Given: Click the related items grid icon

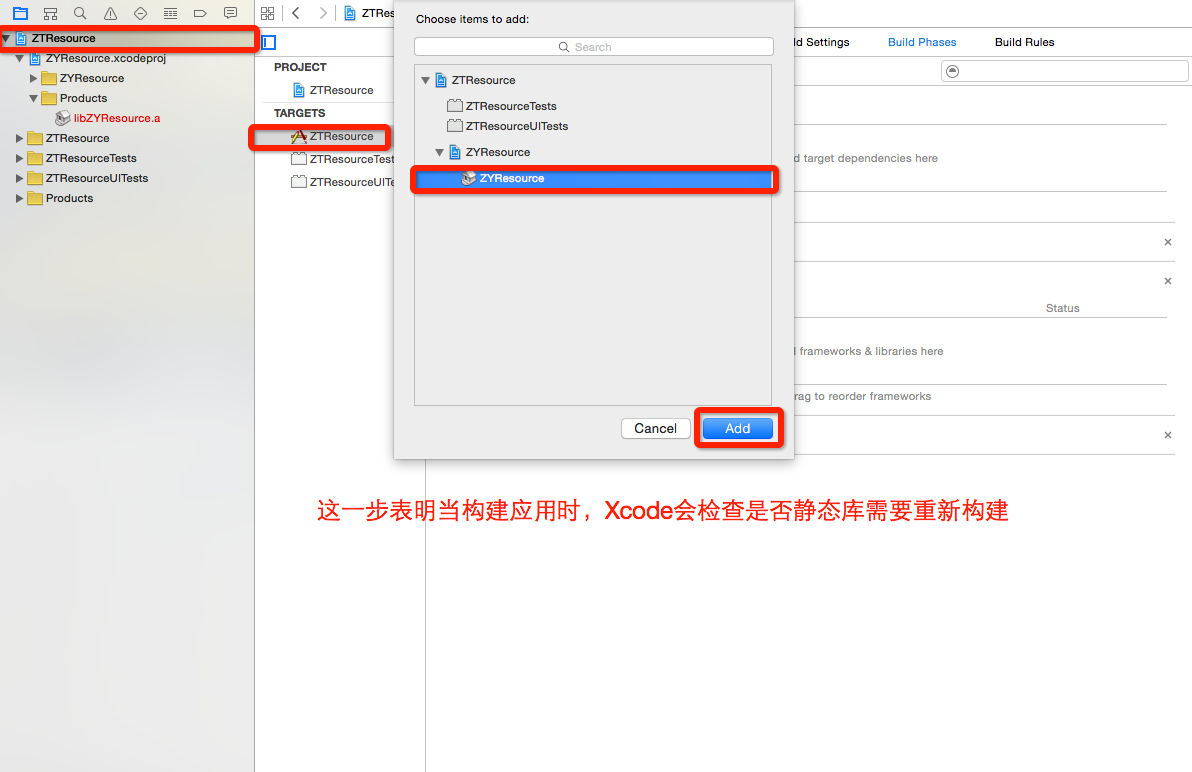Looking at the screenshot, I should (x=268, y=13).
